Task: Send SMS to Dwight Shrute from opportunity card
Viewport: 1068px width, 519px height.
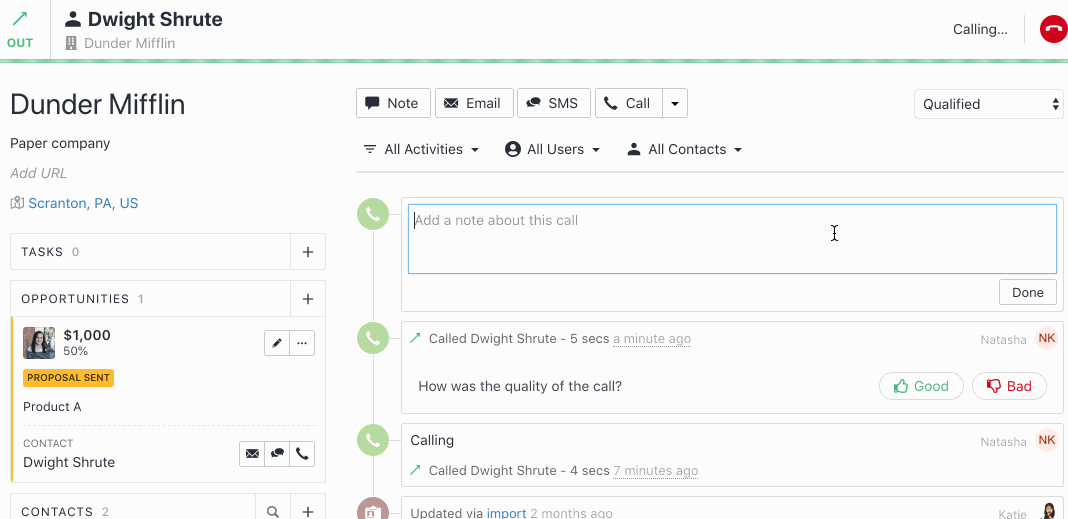Action: click(x=277, y=454)
